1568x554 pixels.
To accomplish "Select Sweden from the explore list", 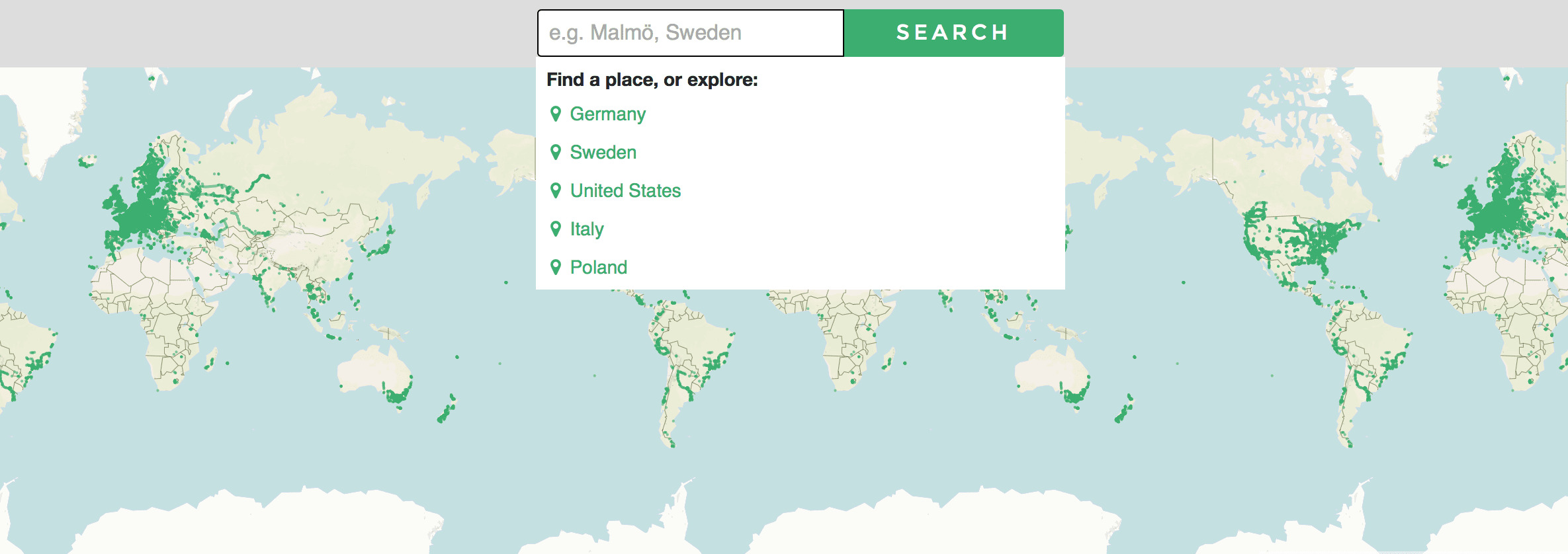I will click(603, 152).
